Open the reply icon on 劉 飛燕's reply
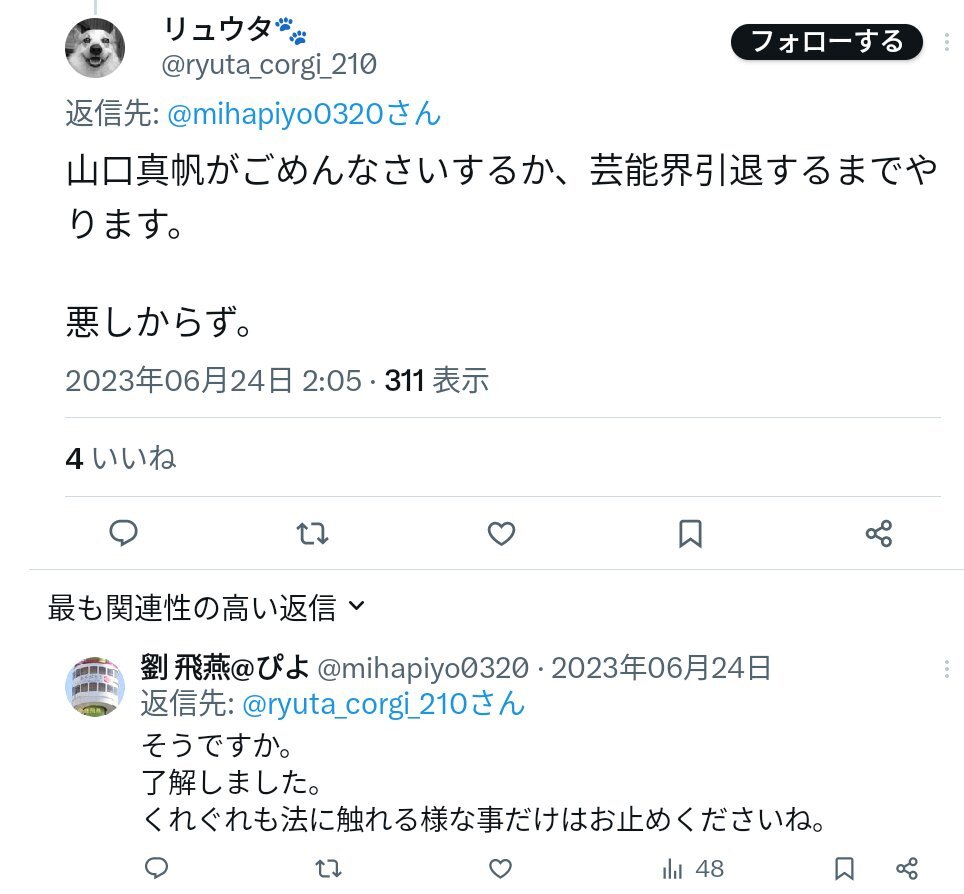Viewport: 964px width, 894px height. [156, 868]
